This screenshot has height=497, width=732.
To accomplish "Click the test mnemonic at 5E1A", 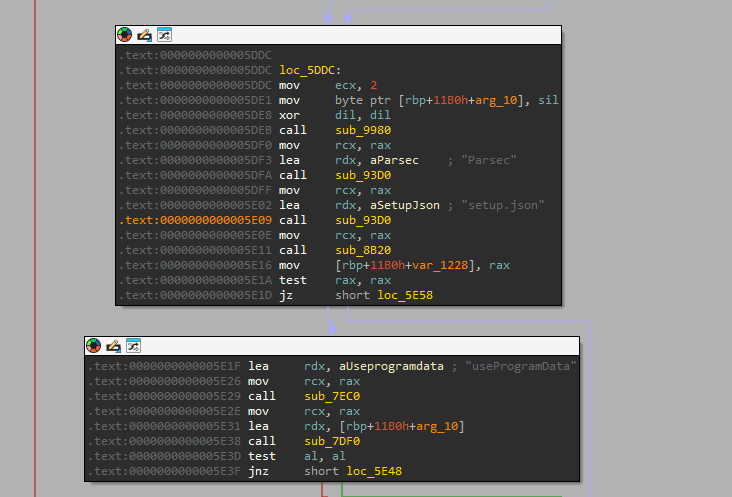I will click(293, 280).
